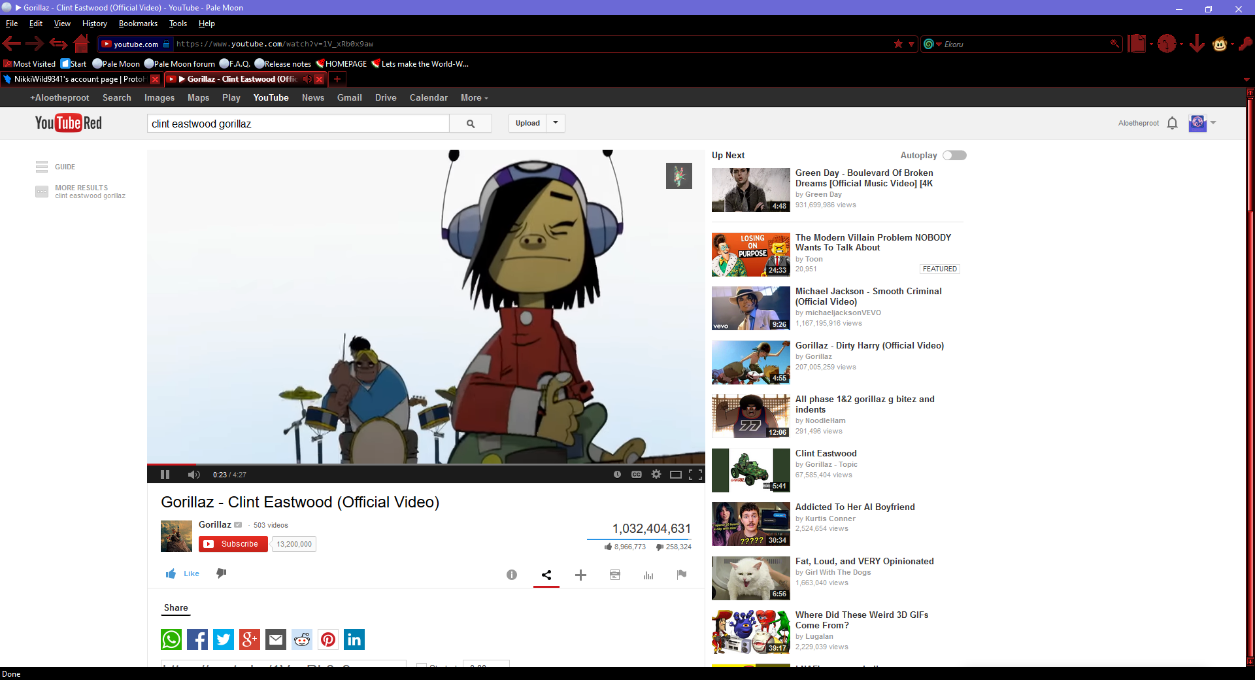
Task: Dislike the video
Action: (x=220, y=573)
